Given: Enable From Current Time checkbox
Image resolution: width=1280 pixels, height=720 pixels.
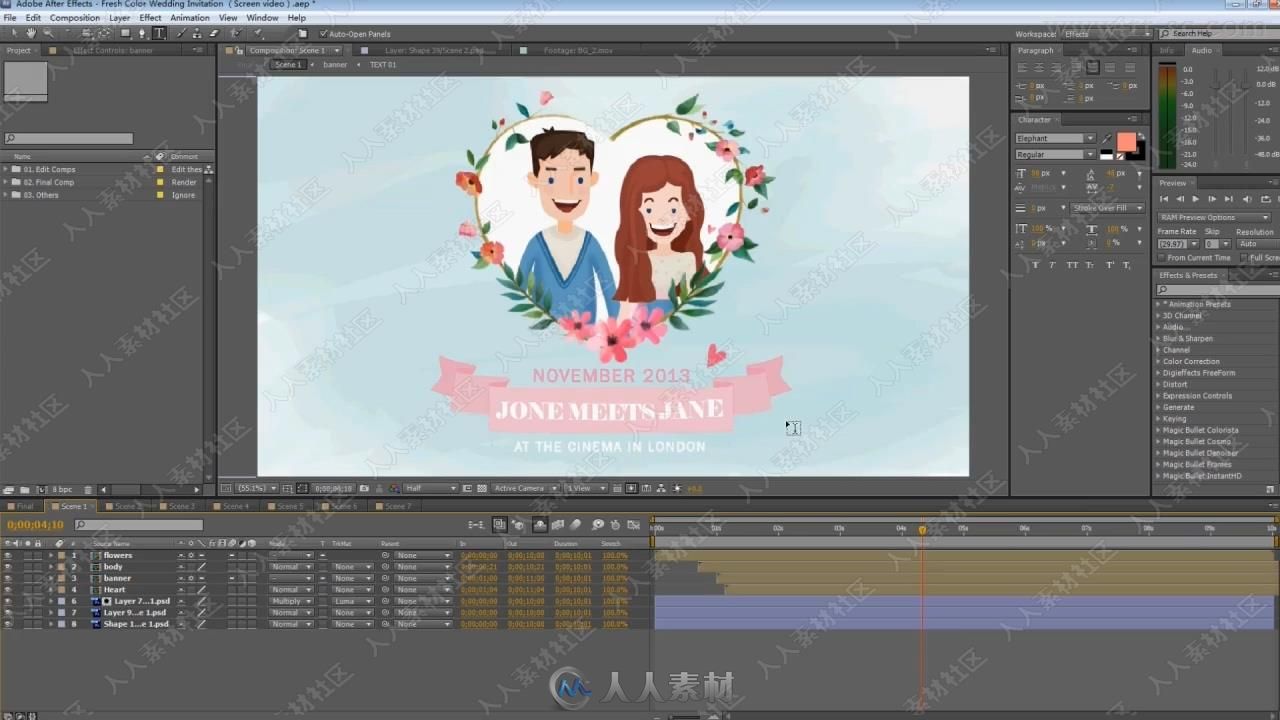Looking at the screenshot, I should pyautogui.click(x=1161, y=257).
